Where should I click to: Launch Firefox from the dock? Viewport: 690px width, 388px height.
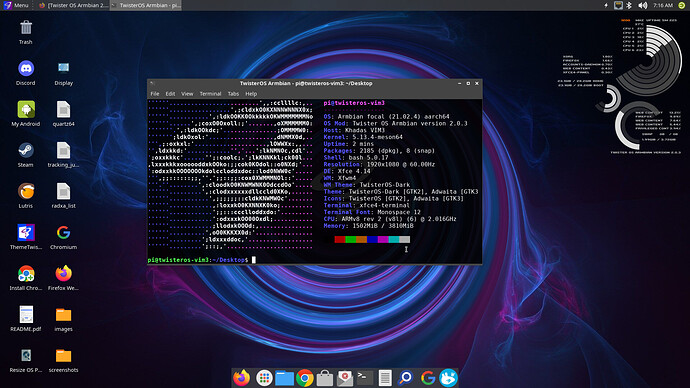241,378
